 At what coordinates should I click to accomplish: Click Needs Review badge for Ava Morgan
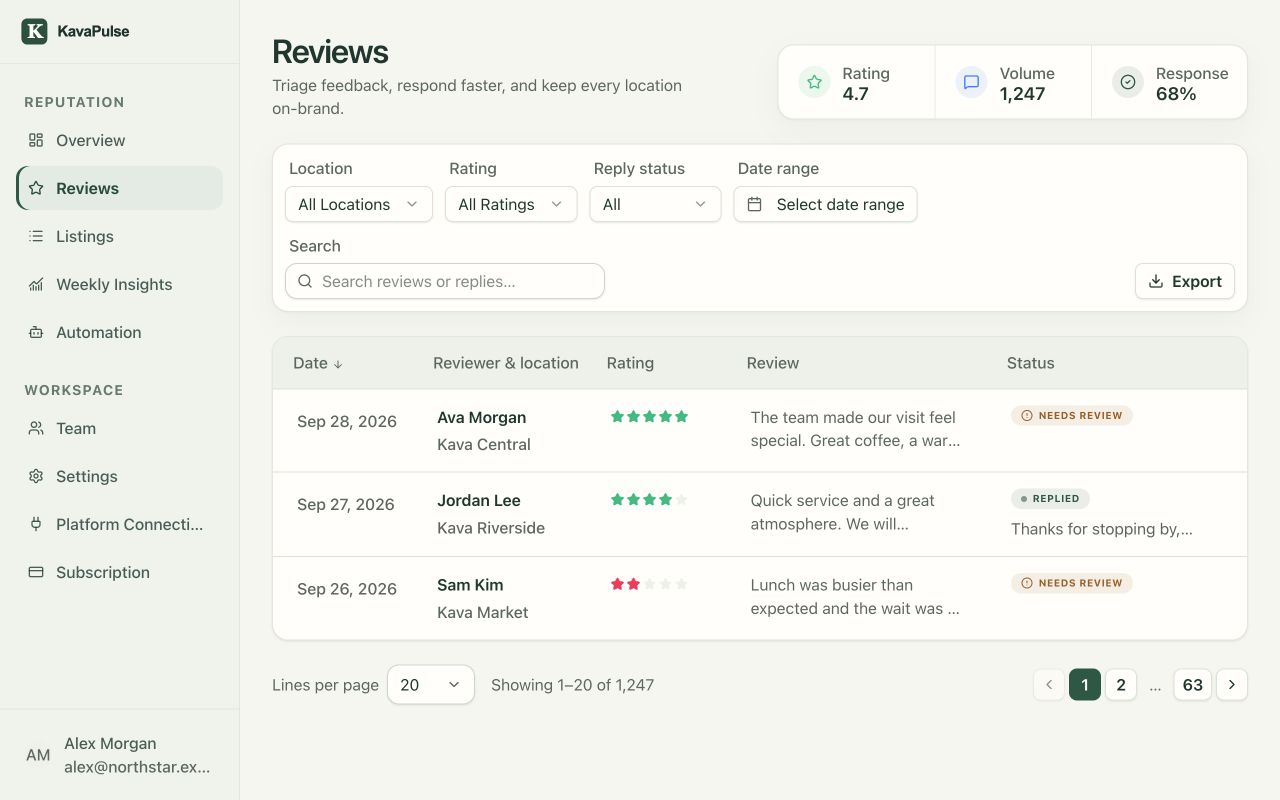coord(1072,415)
